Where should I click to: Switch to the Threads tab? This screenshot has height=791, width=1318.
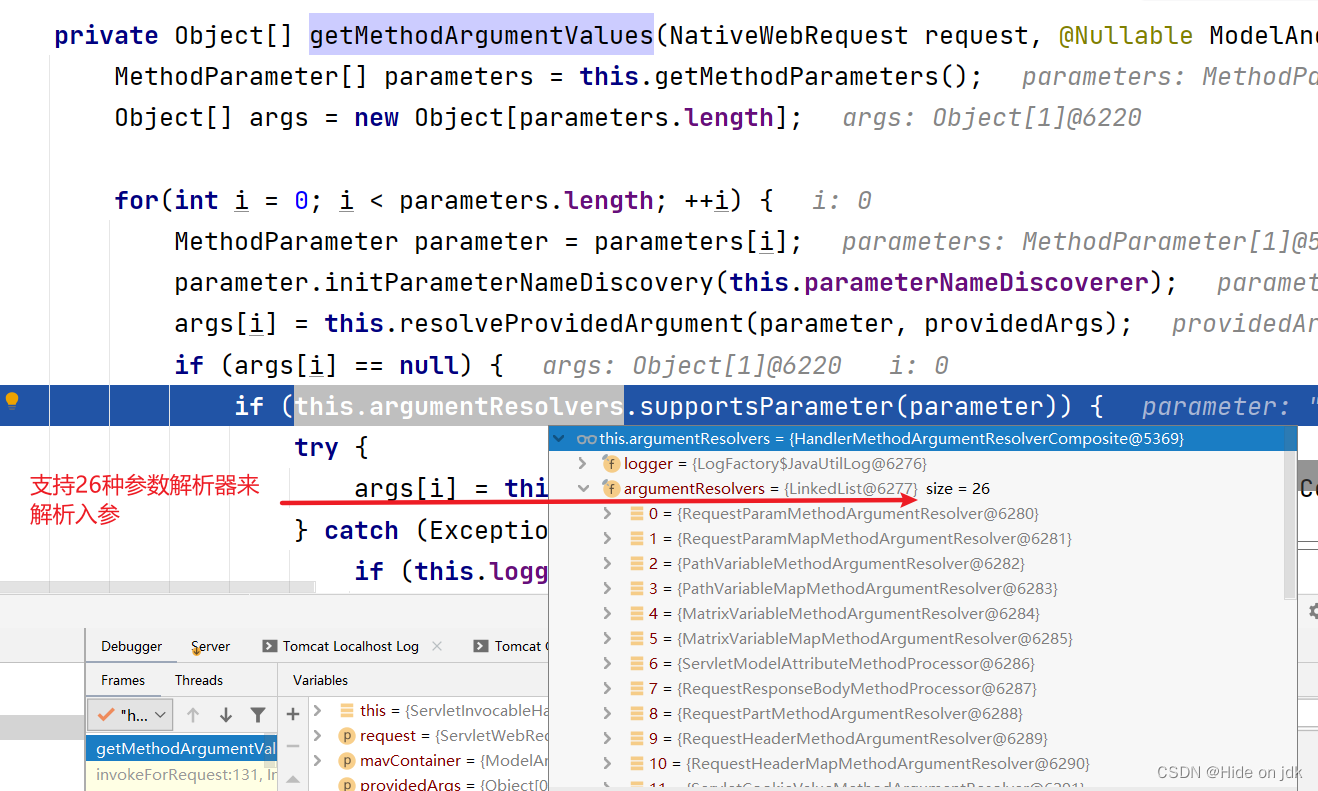pos(199,681)
